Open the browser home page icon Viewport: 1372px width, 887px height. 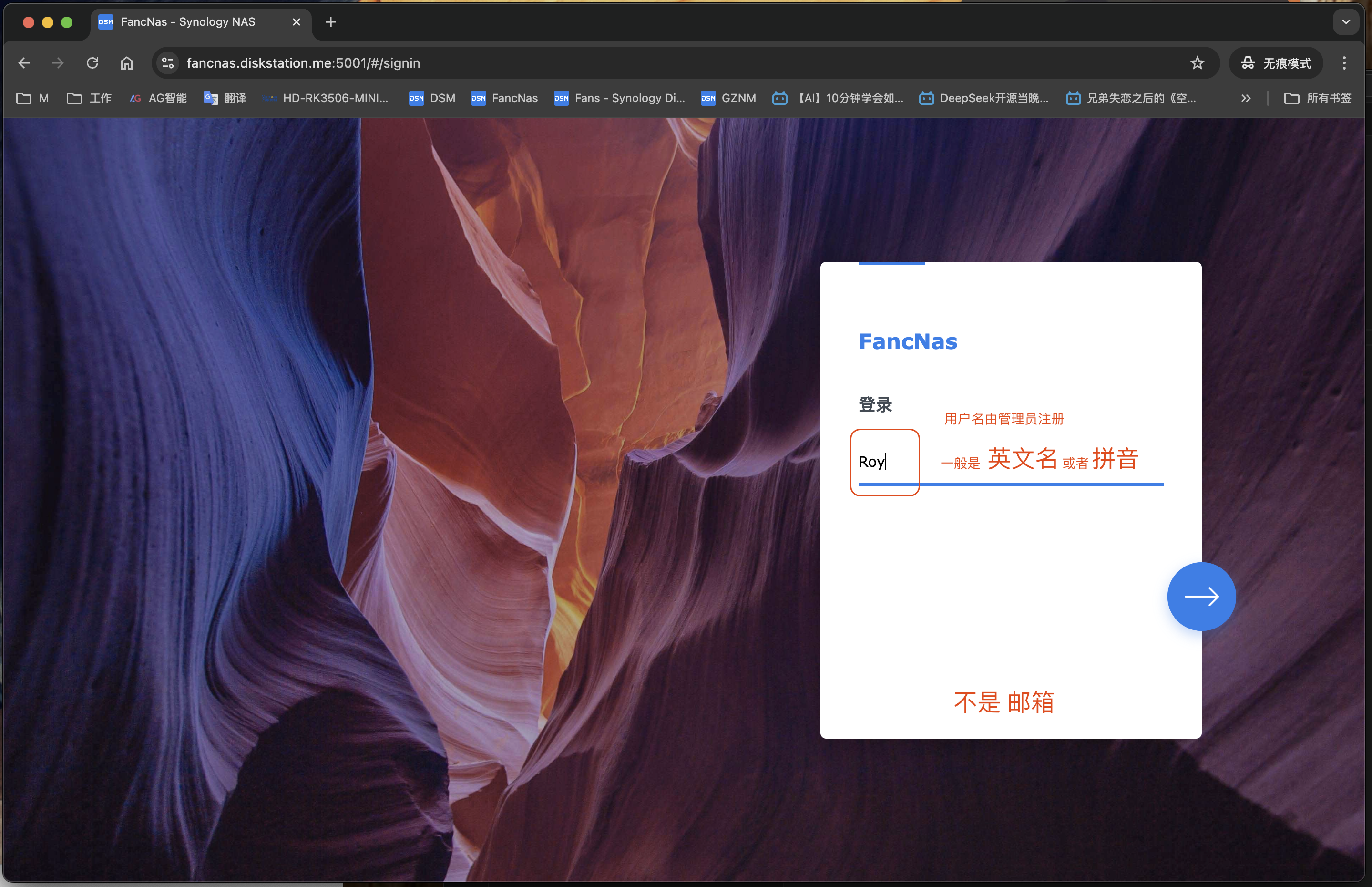pyautogui.click(x=127, y=63)
